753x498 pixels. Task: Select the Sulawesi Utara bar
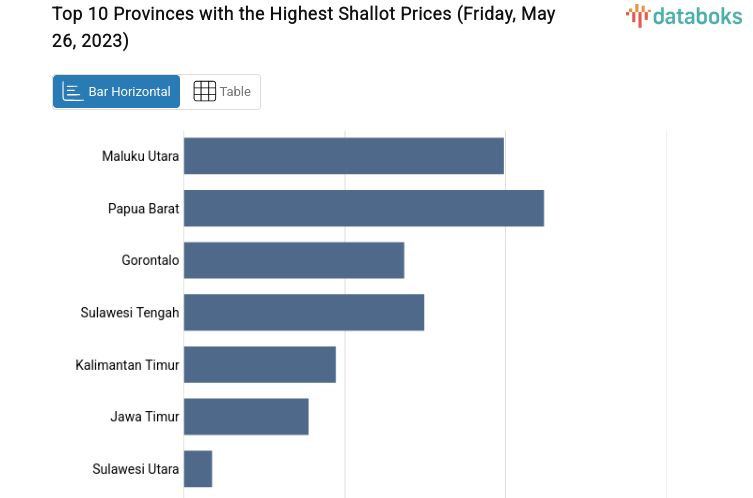[198, 468]
